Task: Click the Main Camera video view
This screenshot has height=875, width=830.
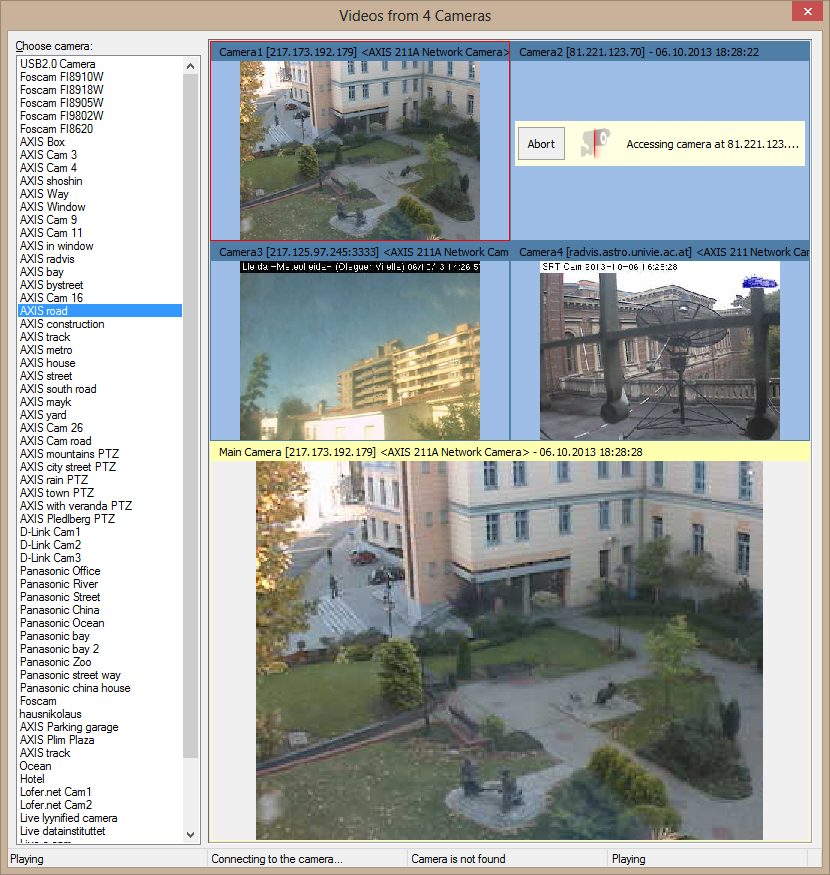Action: 509,650
